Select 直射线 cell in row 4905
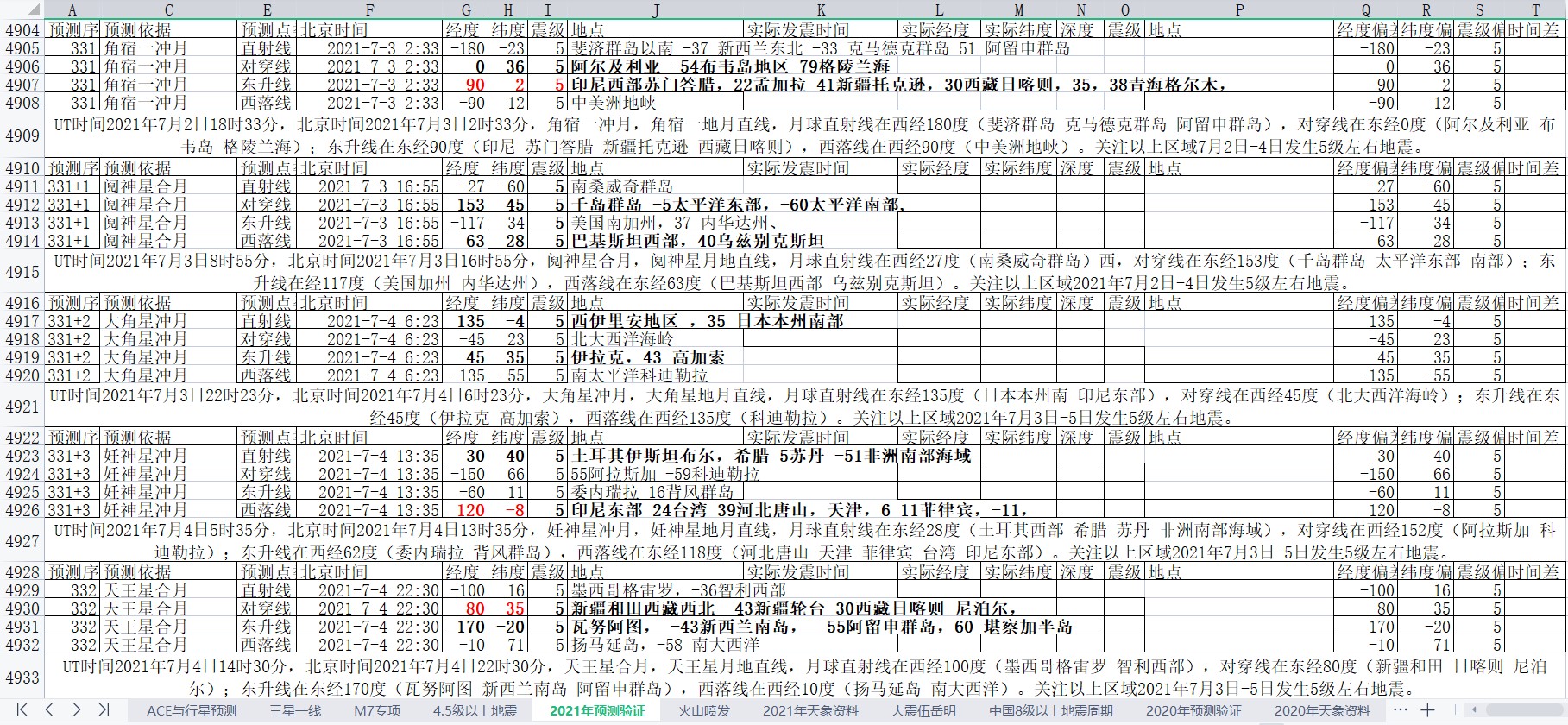 (267, 48)
